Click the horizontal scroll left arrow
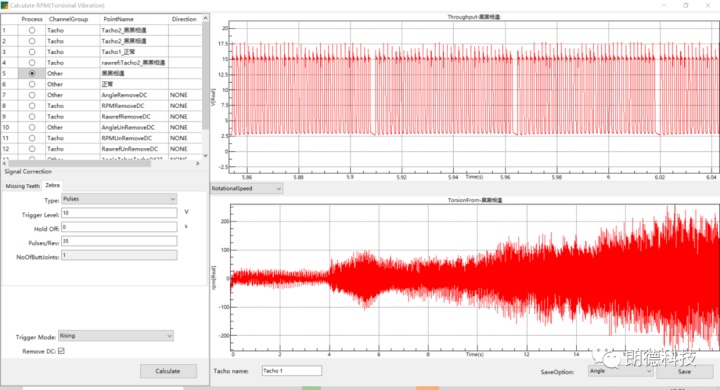This screenshot has height=390, width=720. pyautogui.click(x=5, y=164)
